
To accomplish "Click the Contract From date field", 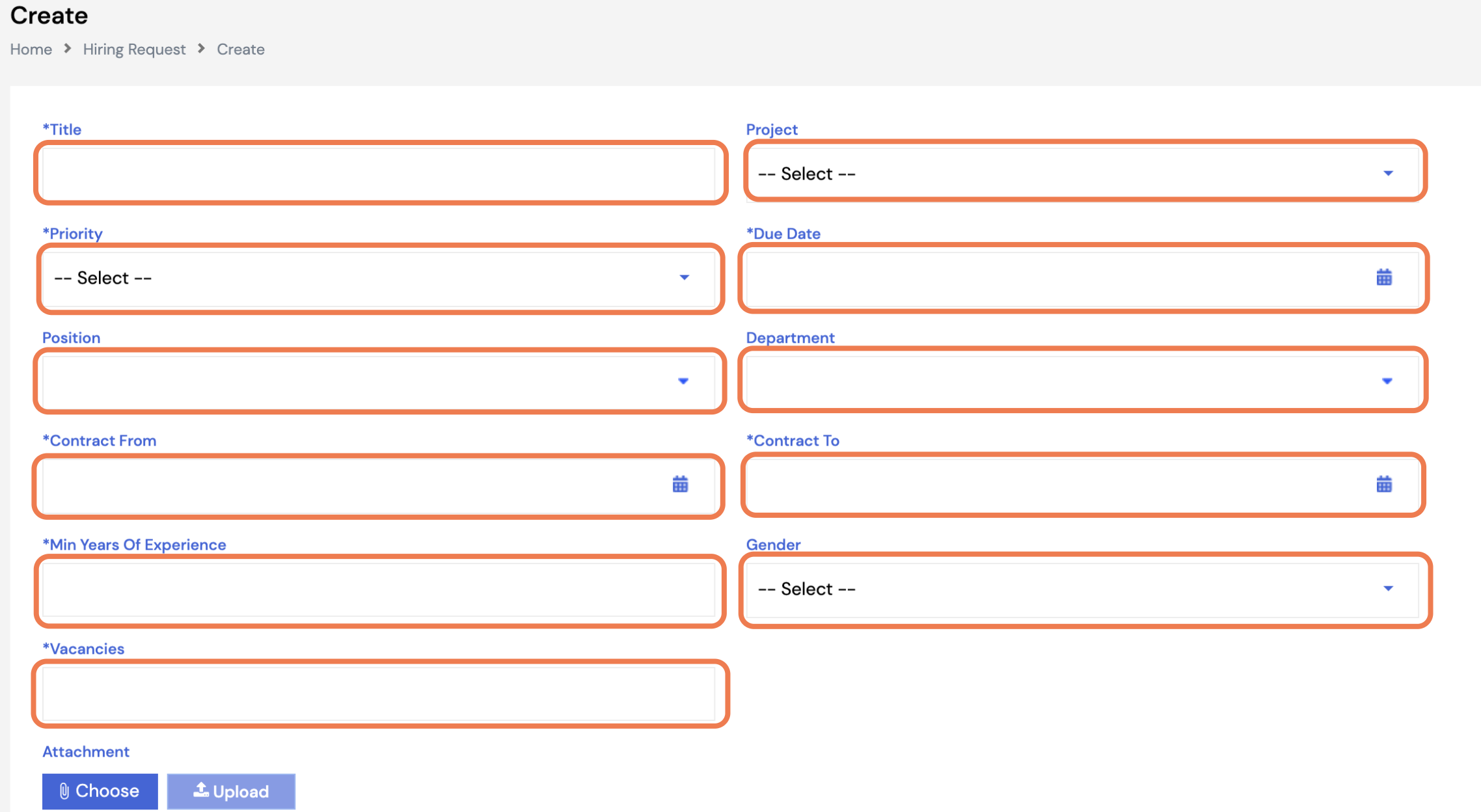I will coord(351,485).
